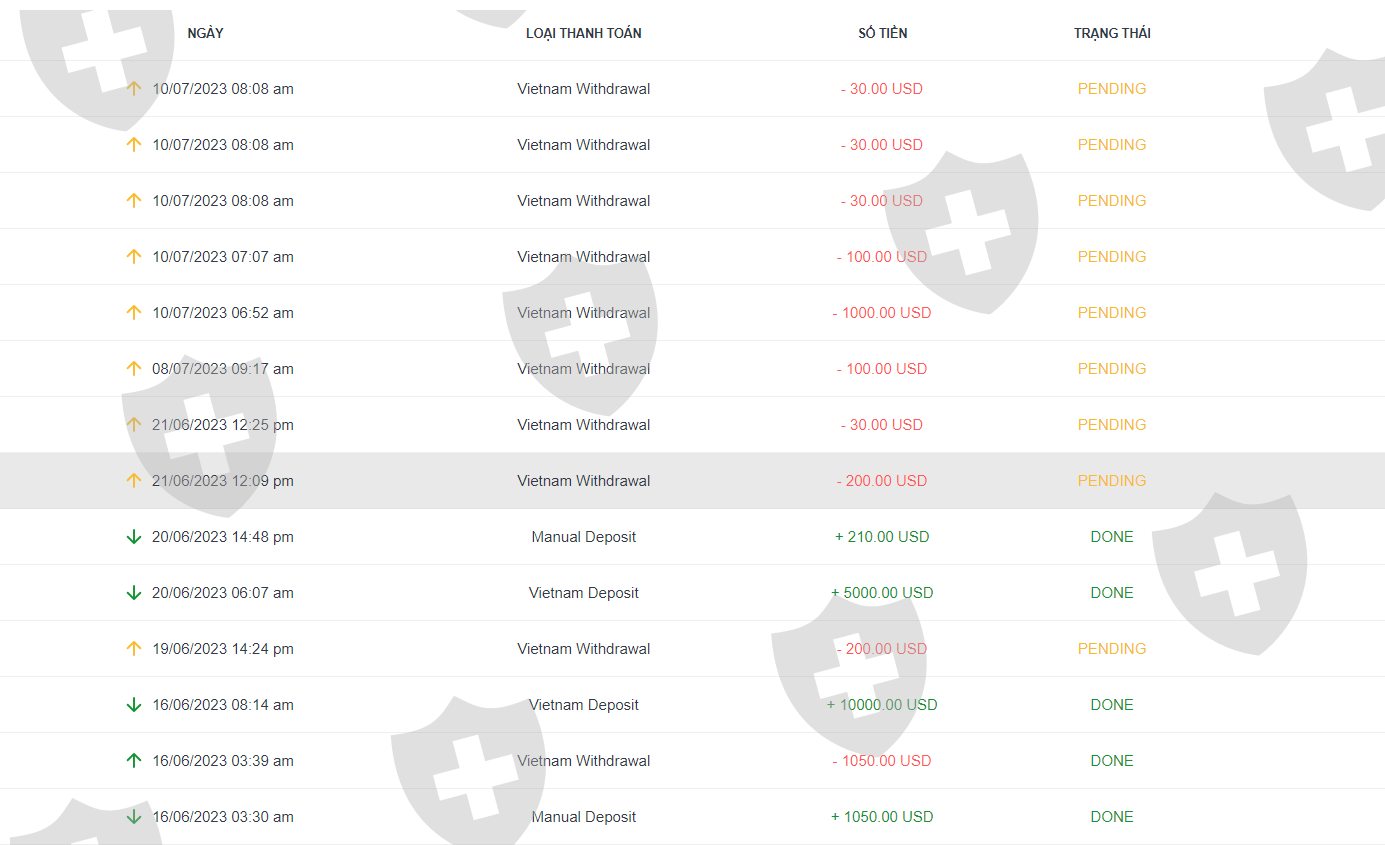The width and height of the screenshot is (1385, 845).
Task: Click the green down arrow beside 20/06/2023 14:48 pm
Action: pyautogui.click(x=134, y=537)
